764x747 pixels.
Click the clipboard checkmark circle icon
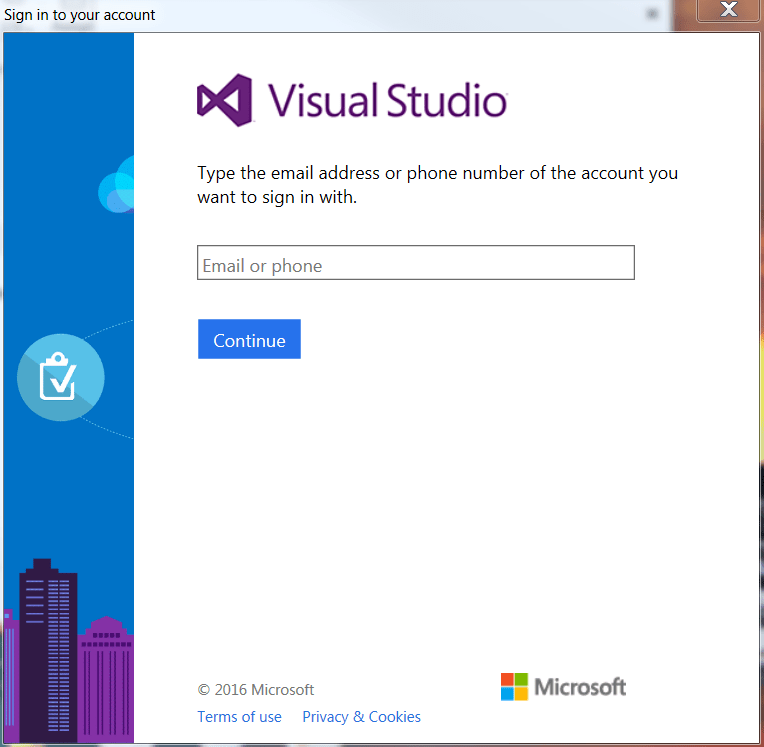click(61, 377)
